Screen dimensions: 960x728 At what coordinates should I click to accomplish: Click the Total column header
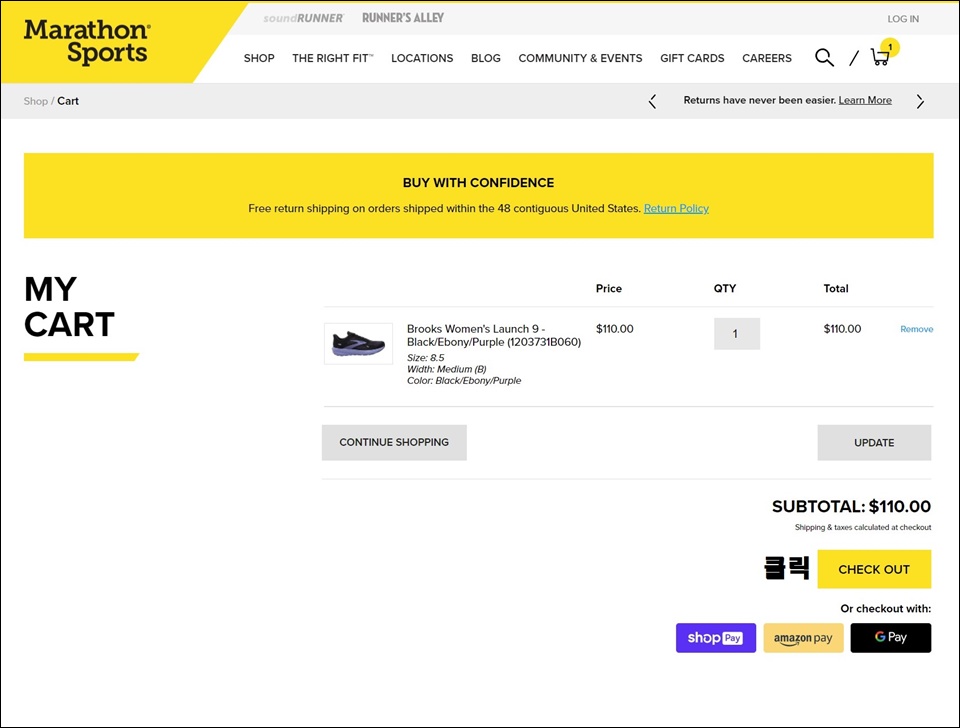[x=836, y=288]
